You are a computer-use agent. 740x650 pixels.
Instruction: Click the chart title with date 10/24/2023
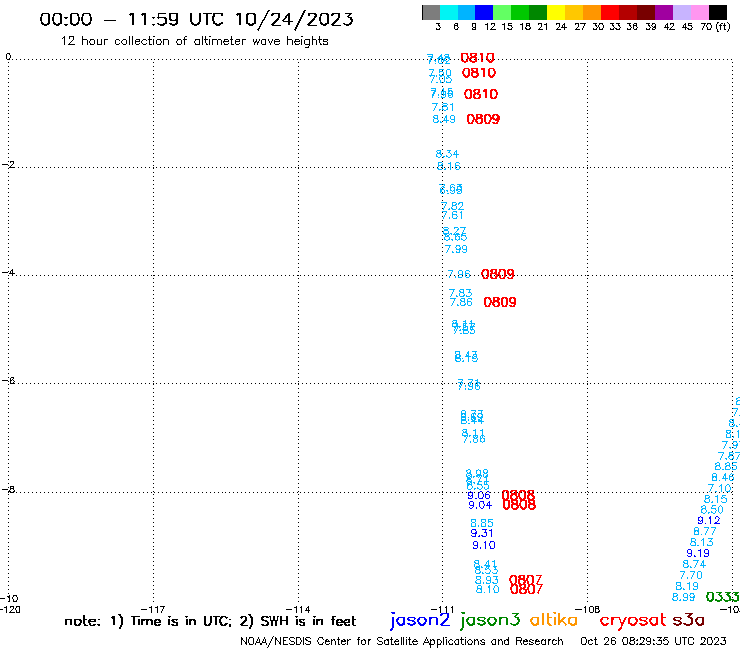click(196, 19)
